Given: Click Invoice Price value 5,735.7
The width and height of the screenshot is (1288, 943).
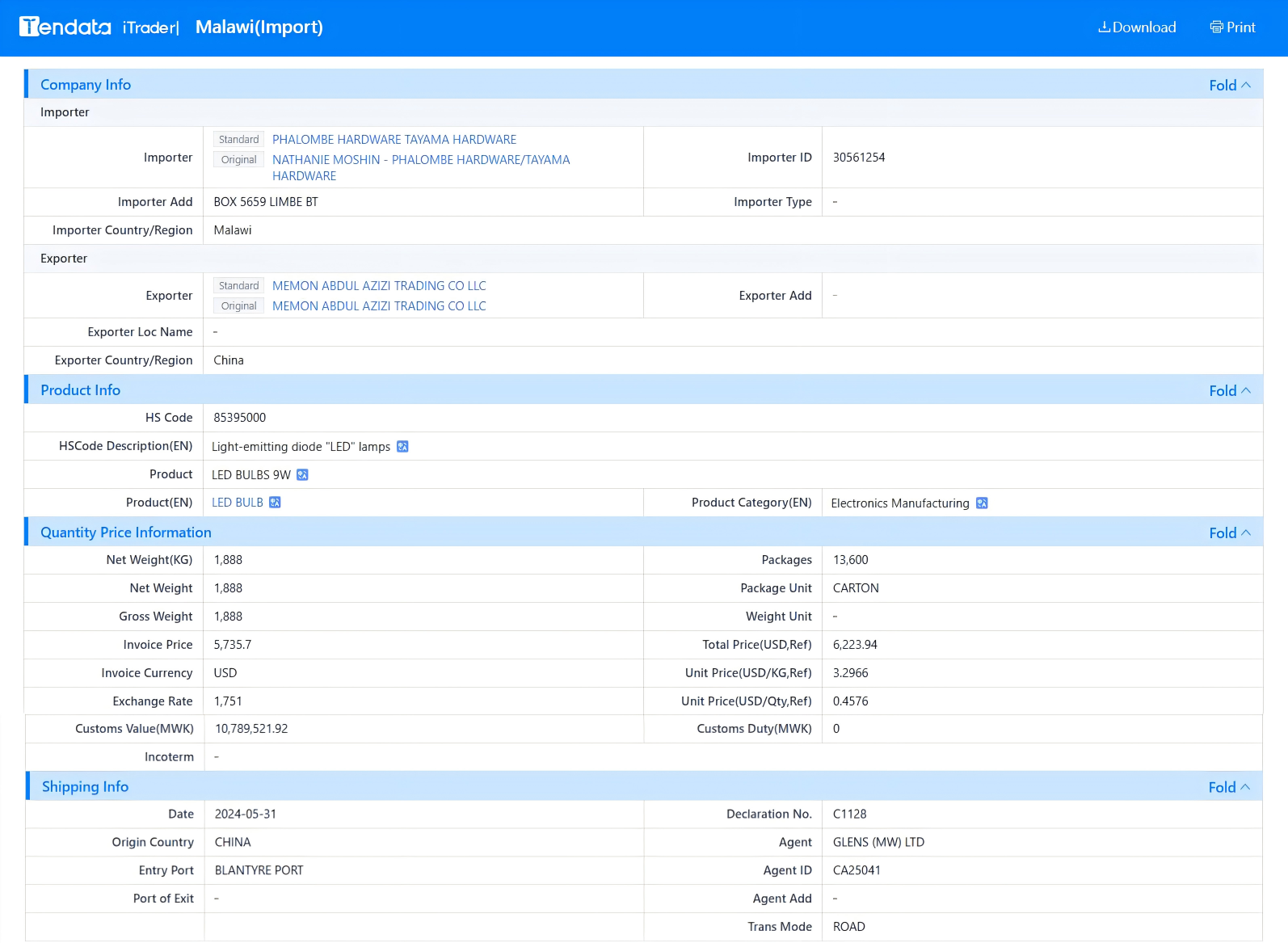Looking at the screenshot, I should [x=233, y=645].
